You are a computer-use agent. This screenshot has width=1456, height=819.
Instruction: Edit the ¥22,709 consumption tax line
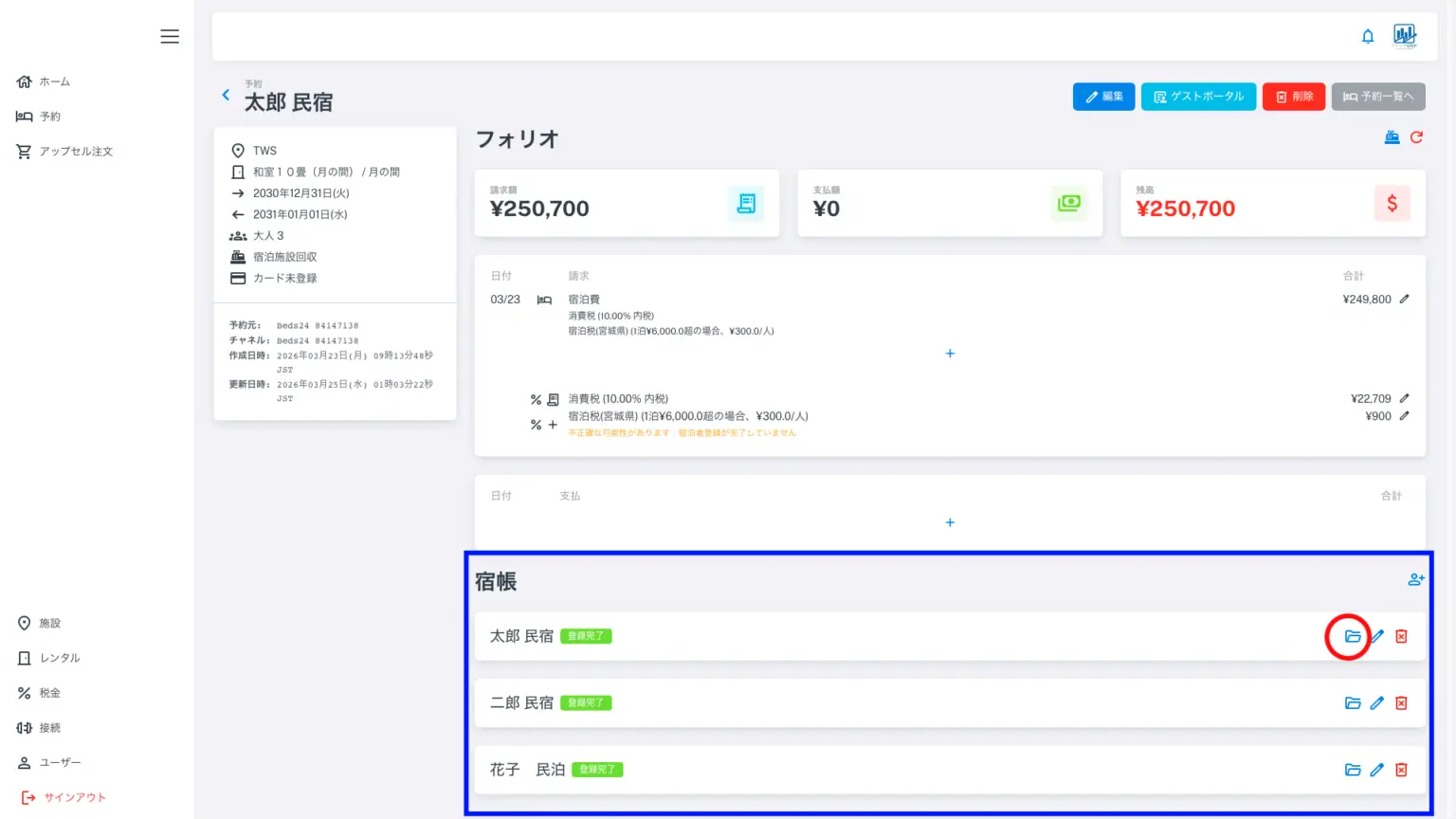pyautogui.click(x=1405, y=398)
